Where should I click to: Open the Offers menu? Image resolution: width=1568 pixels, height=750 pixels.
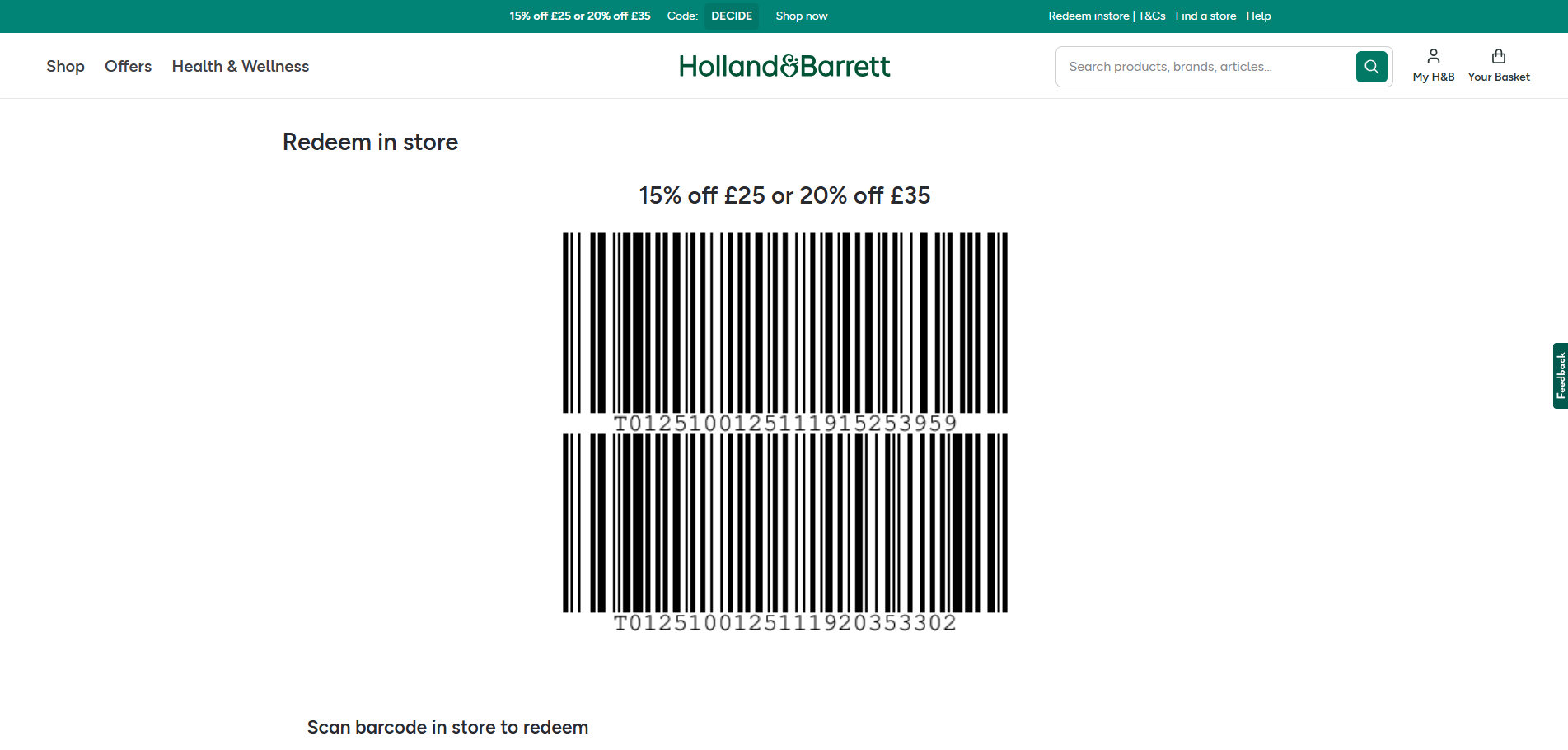[x=128, y=66]
